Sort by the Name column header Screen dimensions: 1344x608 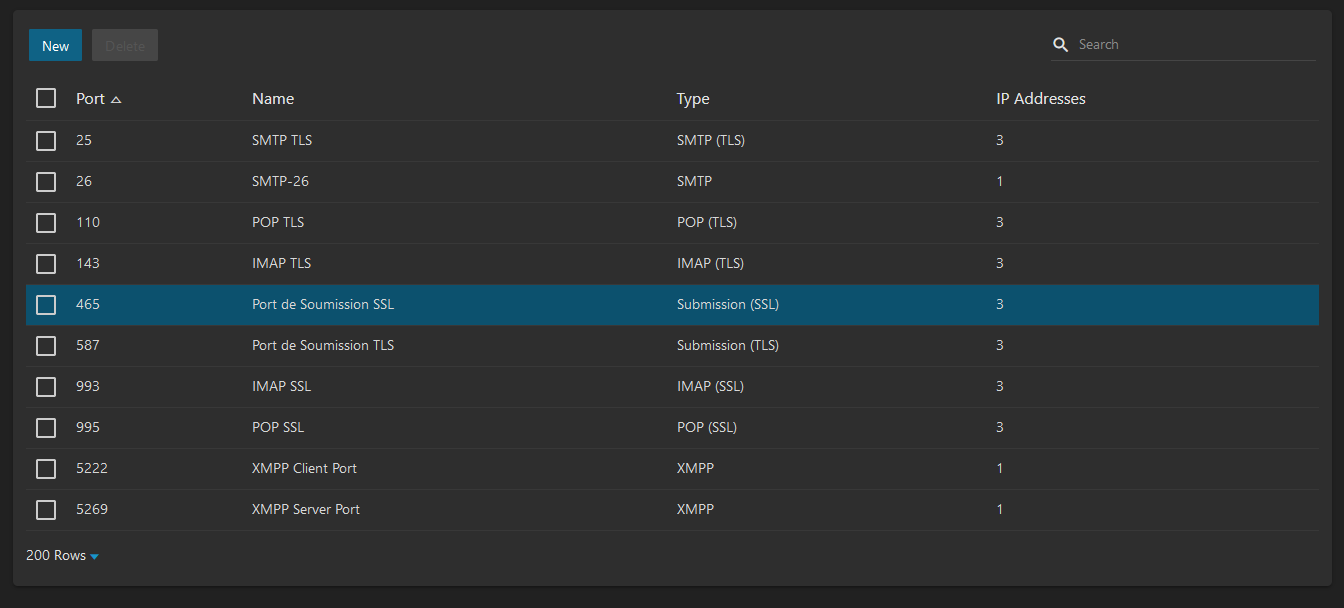click(x=273, y=99)
